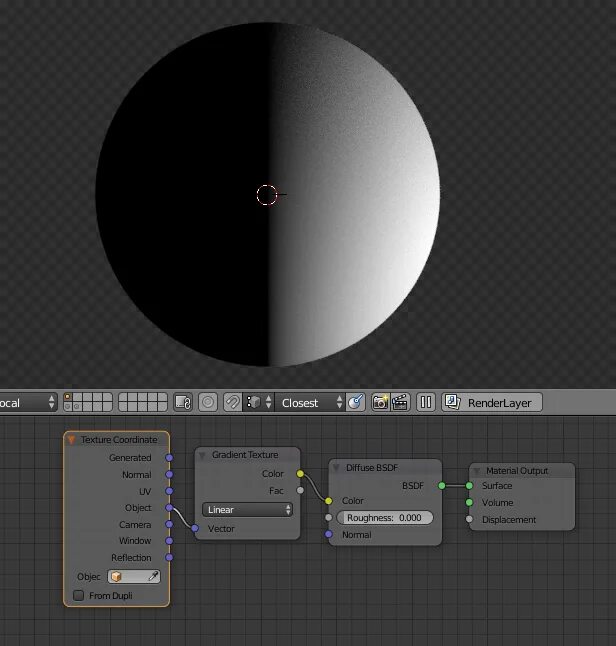The height and width of the screenshot is (646, 616).
Task: Collapse the Diffuse BSDF node
Action: [x=336, y=468]
